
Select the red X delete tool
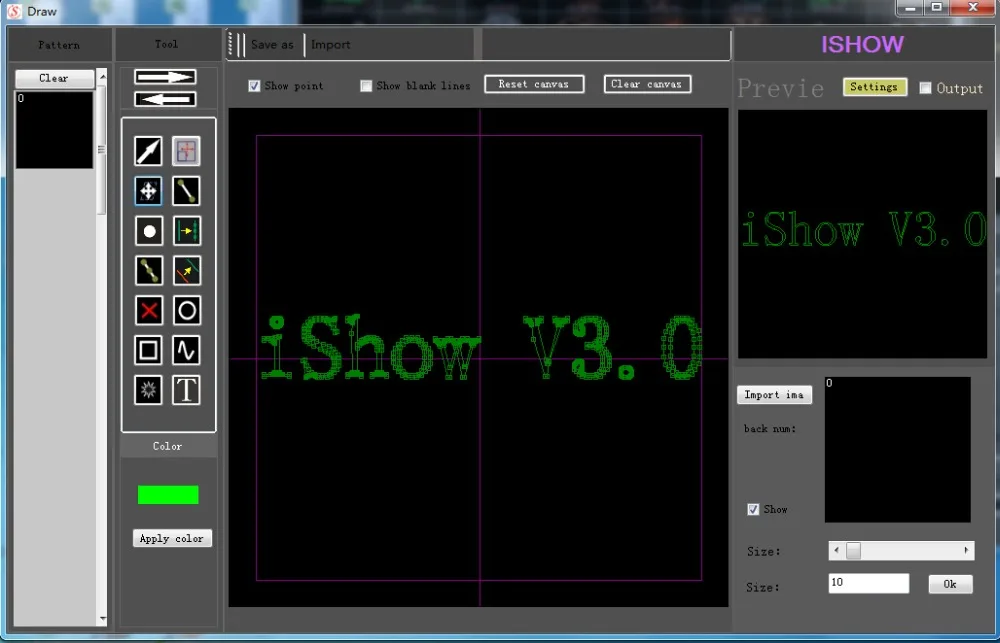(x=148, y=311)
